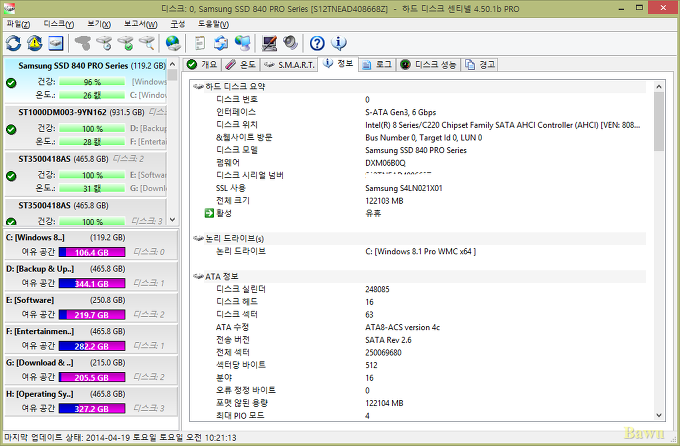Click the disk list scroll-up arrow

point(173,64)
